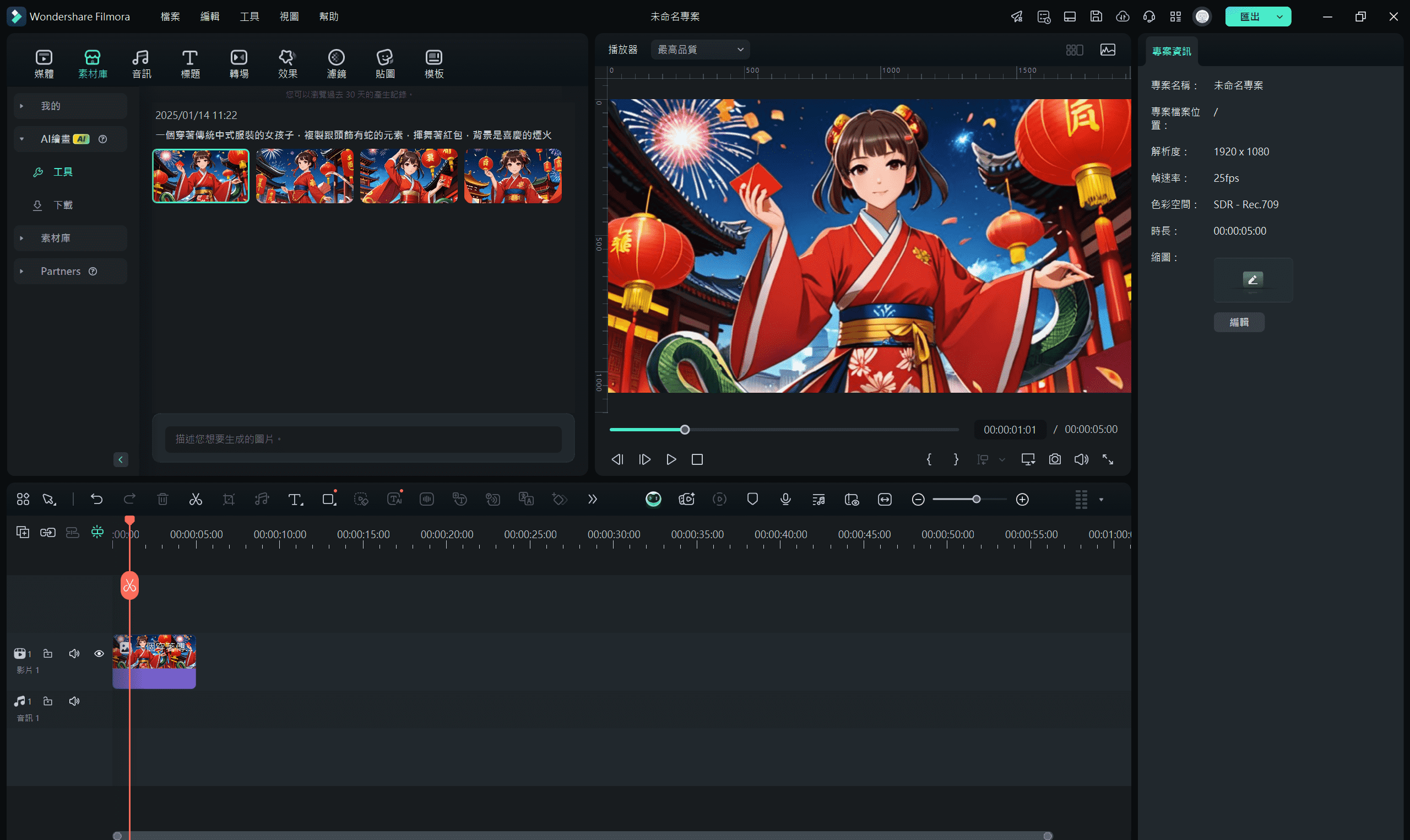Lock the 音訊 1 audio track
Screen dimensions: 1410x840
coord(48,701)
